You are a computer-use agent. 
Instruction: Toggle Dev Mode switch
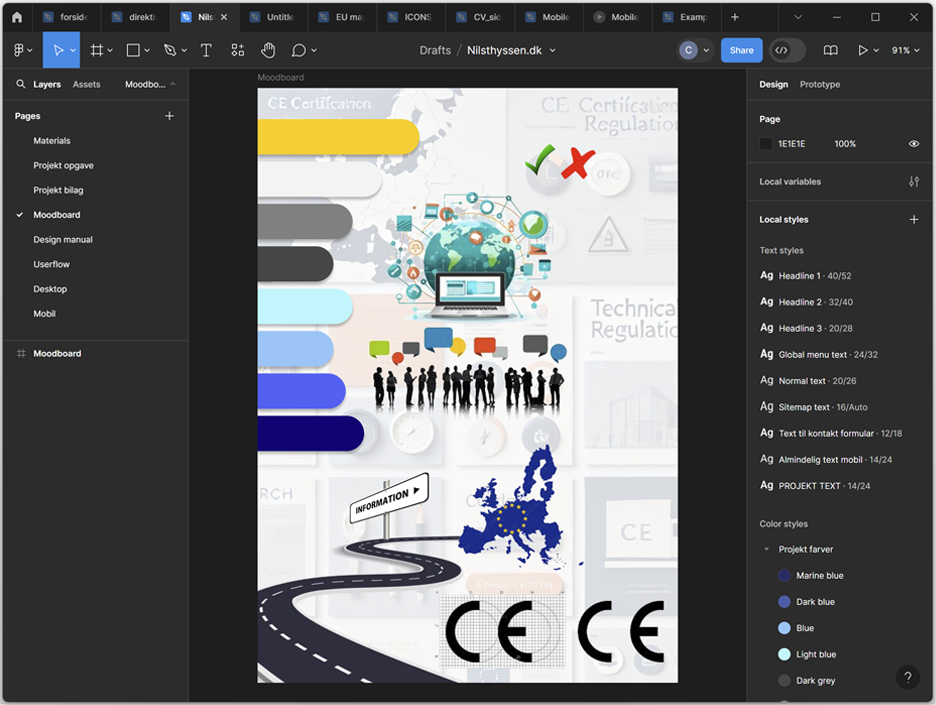click(787, 50)
